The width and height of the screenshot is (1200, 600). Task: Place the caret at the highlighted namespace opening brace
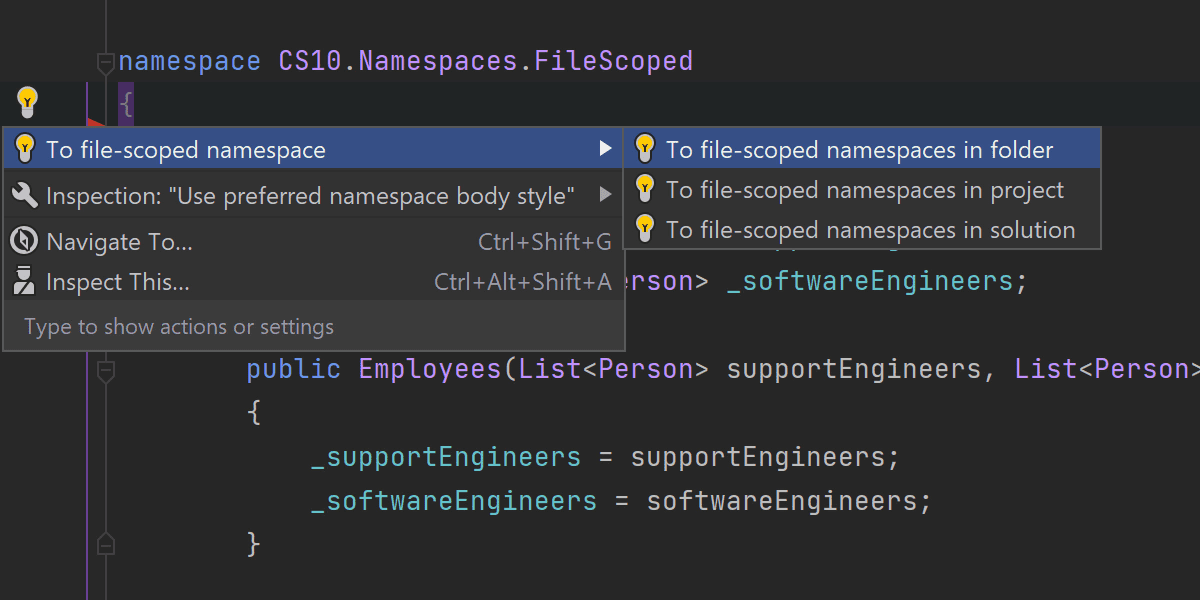point(126,103)
